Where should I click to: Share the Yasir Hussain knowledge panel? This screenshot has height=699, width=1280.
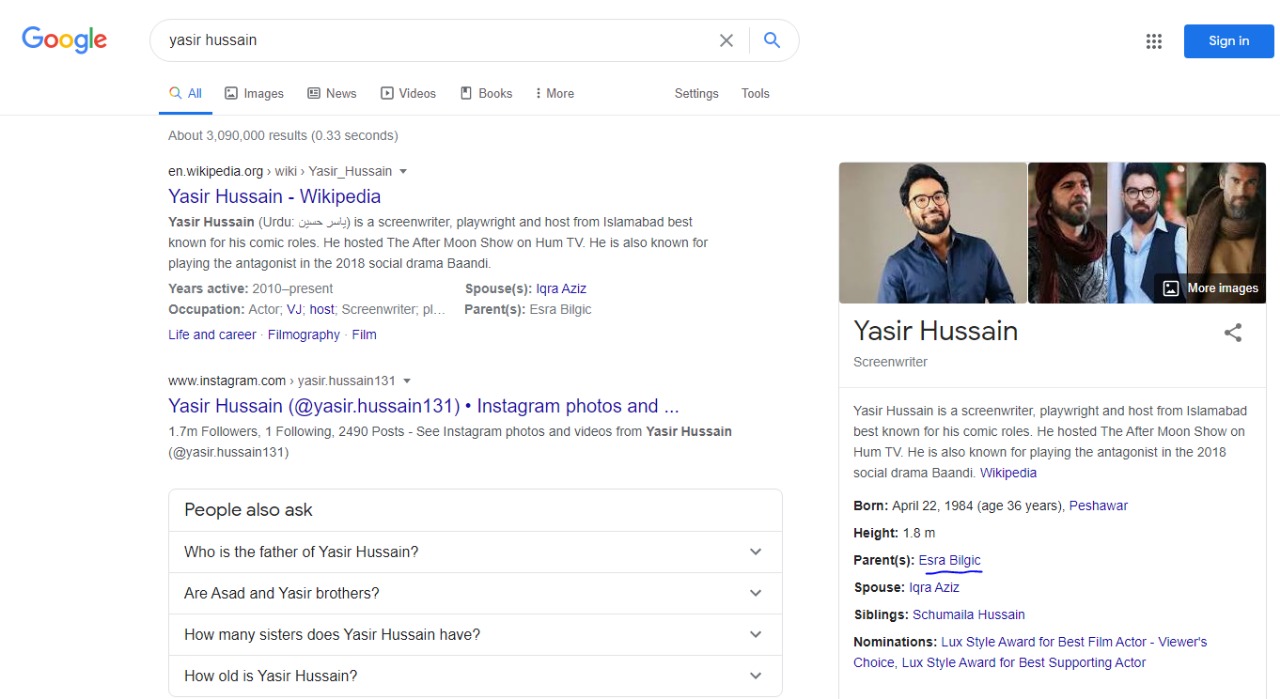pos(1233,333)
